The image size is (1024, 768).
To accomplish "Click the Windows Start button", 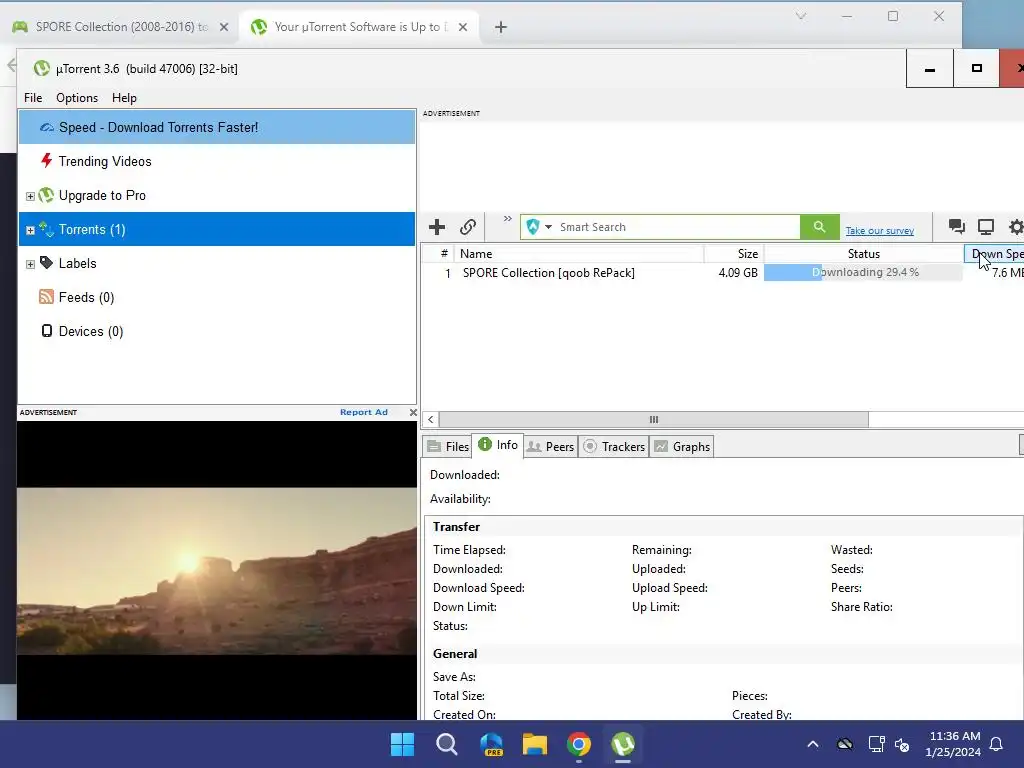I will (402, 744).
